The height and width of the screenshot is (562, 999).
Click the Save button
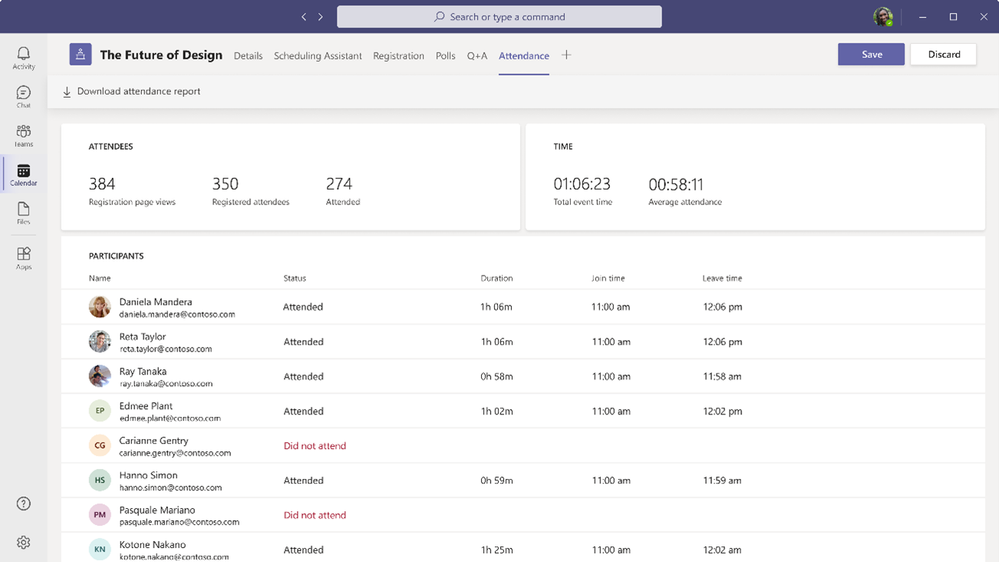(x=871, y=54)
